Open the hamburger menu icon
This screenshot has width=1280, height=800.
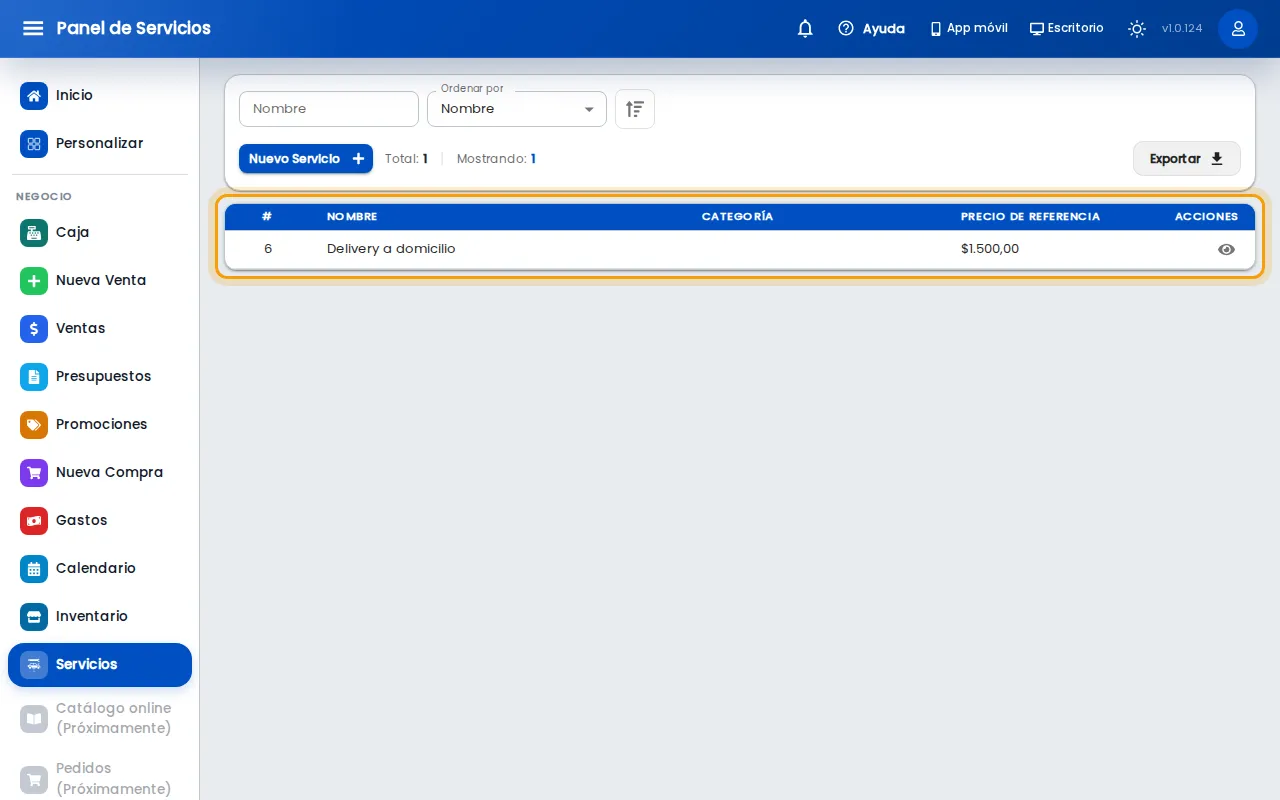(x=33, y=28)
